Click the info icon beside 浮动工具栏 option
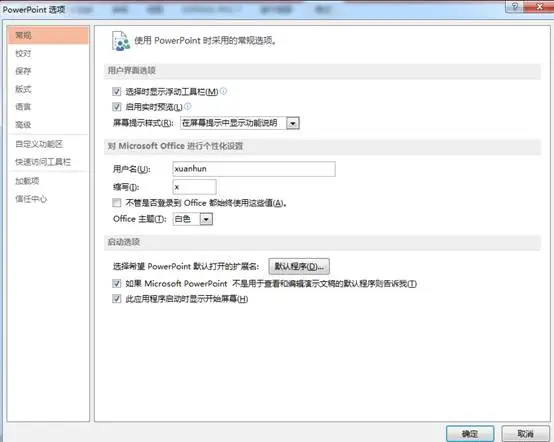554x442 pixels. coord(223,91)
